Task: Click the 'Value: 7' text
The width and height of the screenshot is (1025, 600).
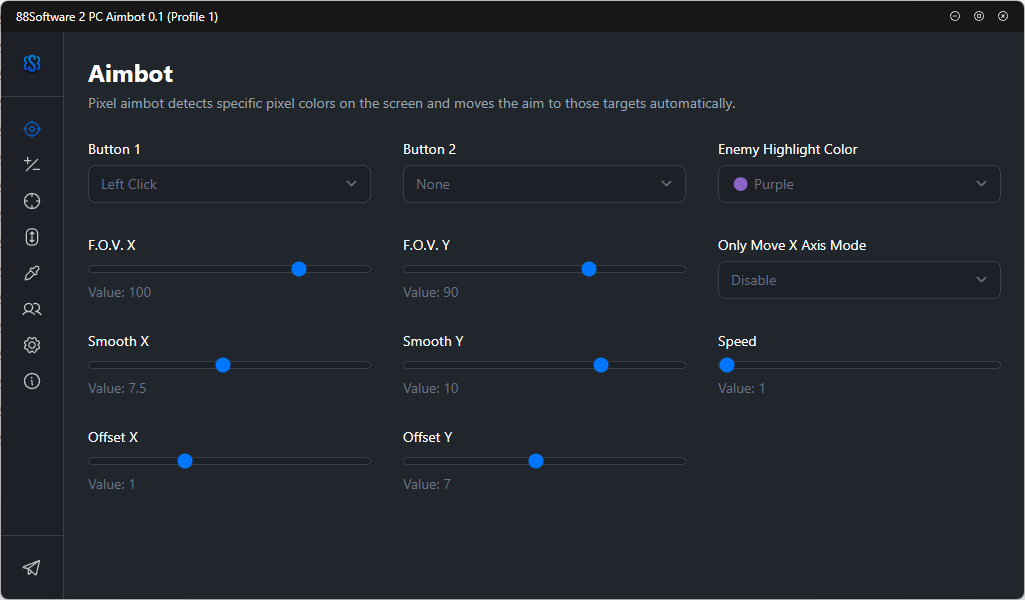Action: pos(427,484)
